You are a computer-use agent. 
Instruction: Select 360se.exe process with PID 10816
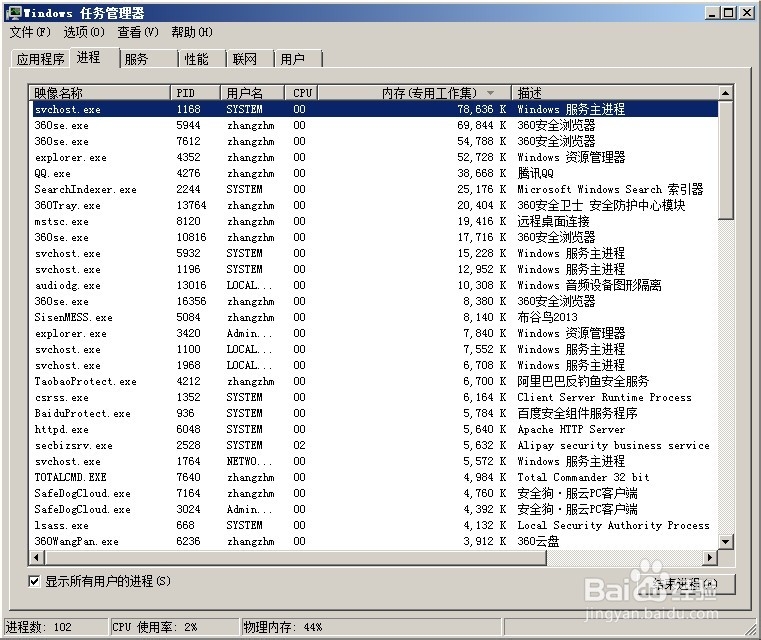(375, 237)
